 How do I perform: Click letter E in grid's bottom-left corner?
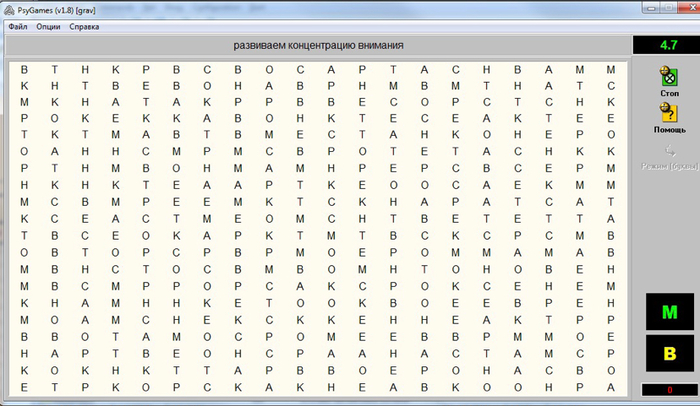click(x=23, y=385)
